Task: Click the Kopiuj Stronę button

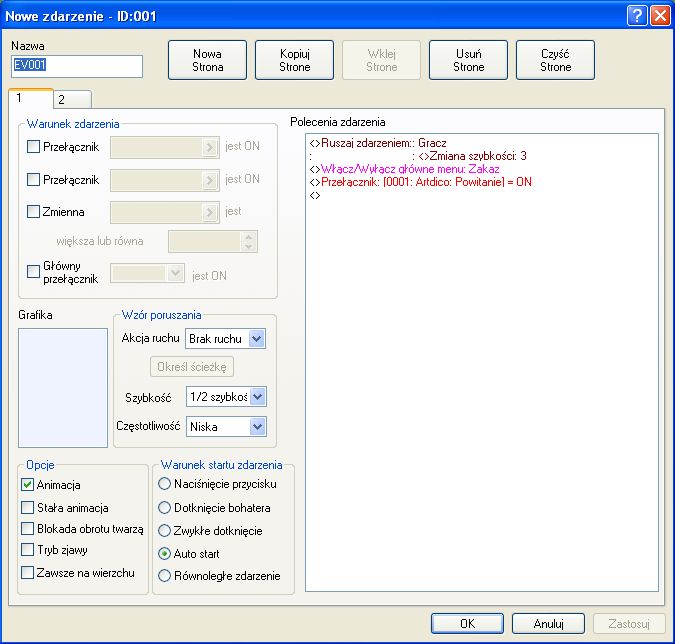Action: point(294,60)
